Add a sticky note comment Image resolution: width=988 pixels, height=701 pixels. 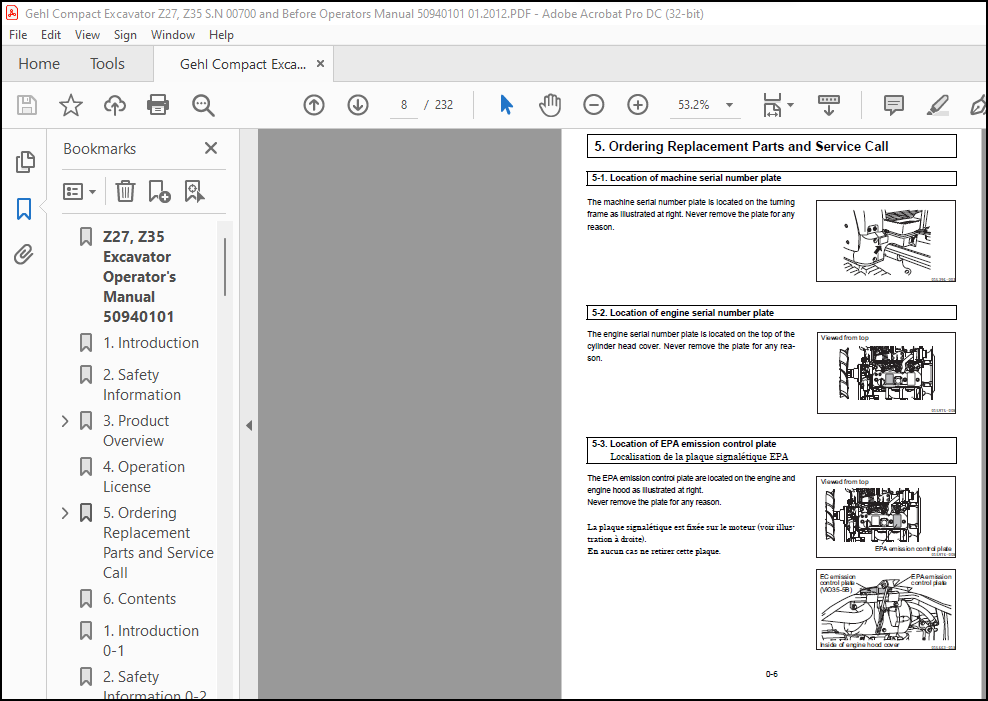coord(893,105)
